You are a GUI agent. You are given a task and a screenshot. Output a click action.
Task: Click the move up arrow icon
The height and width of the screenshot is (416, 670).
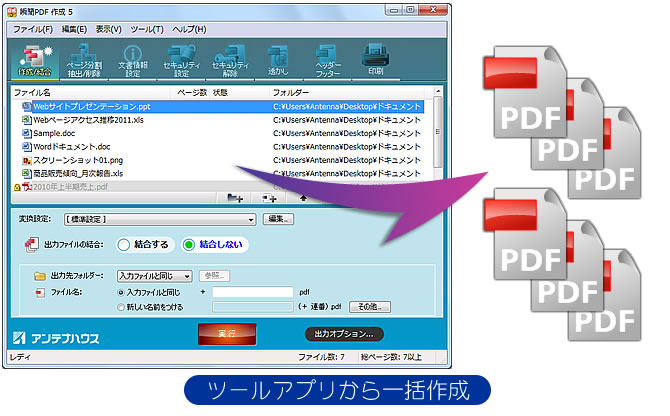(x=303, y=198)
